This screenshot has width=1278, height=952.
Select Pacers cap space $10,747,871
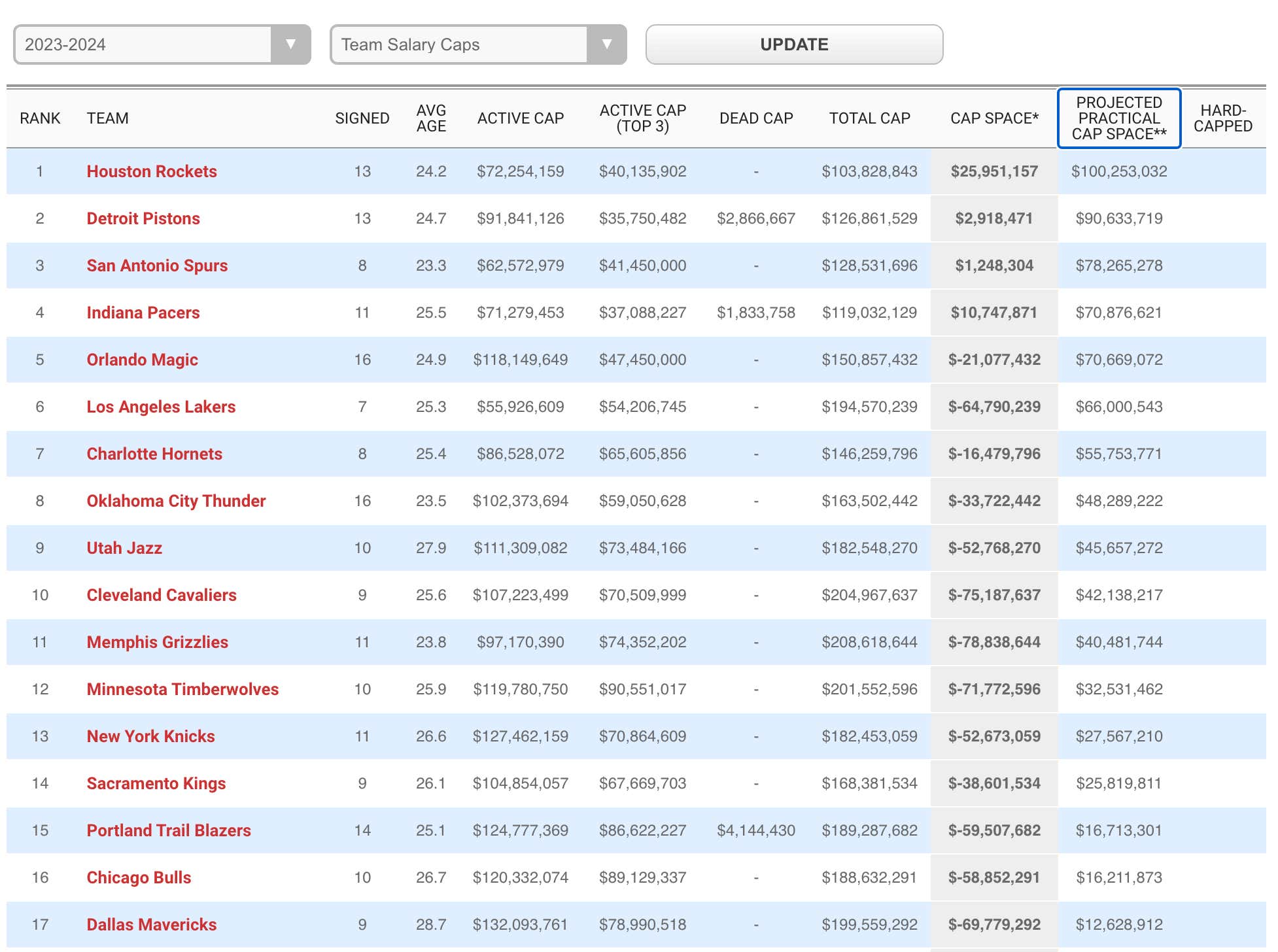tap(994, 313)
